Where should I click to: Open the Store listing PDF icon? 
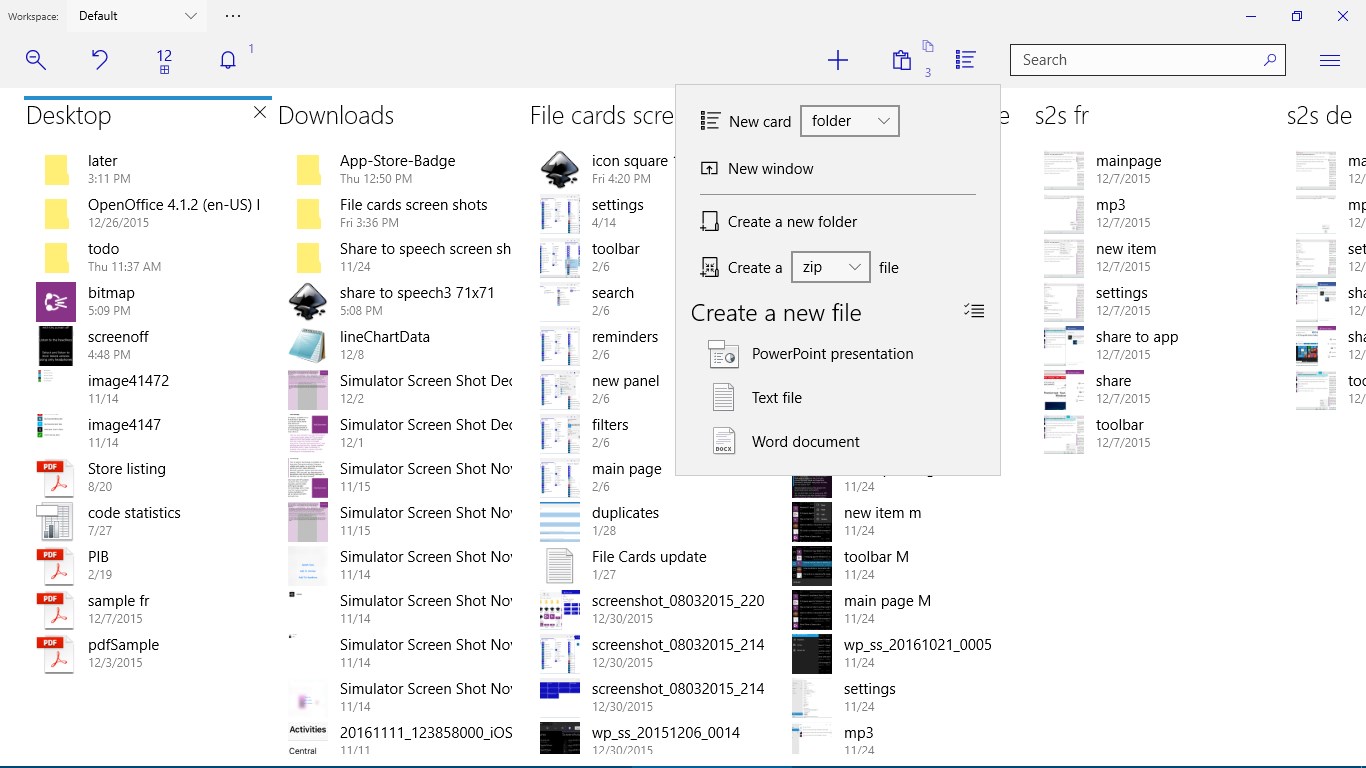tap(56, 478)
